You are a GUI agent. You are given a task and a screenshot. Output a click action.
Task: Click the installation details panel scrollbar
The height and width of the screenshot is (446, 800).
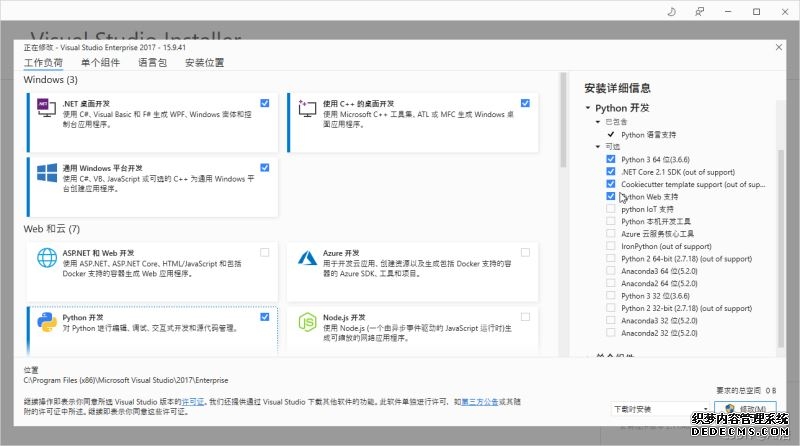click(x=781, y=249)
